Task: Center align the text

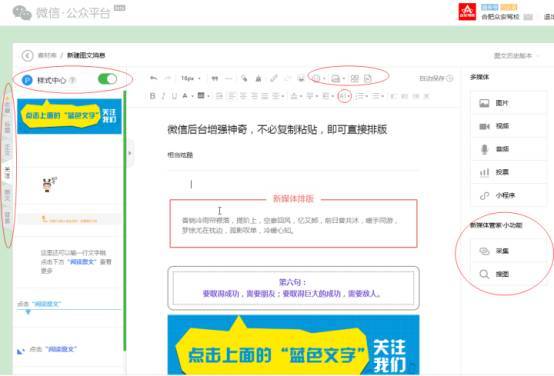Action: pyautogui.click(x=243, y=96)
